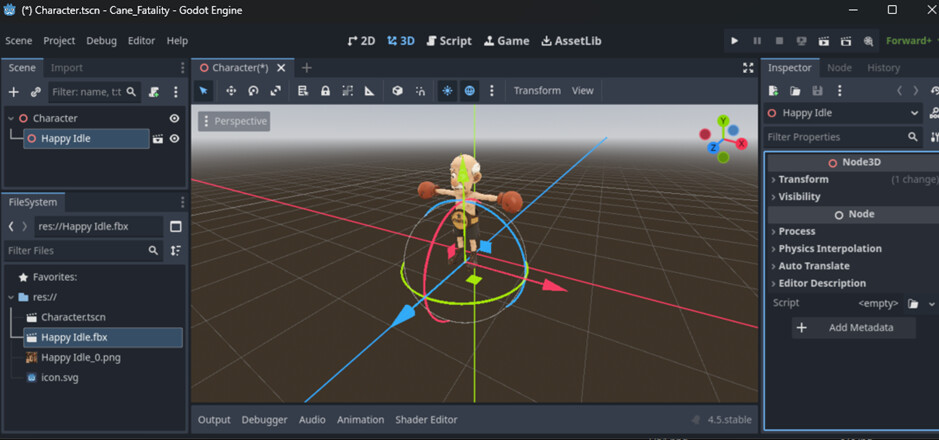Click the Scale mode tool icon
The width and height of the screenshot is (939, 440).
pos(275,91)
